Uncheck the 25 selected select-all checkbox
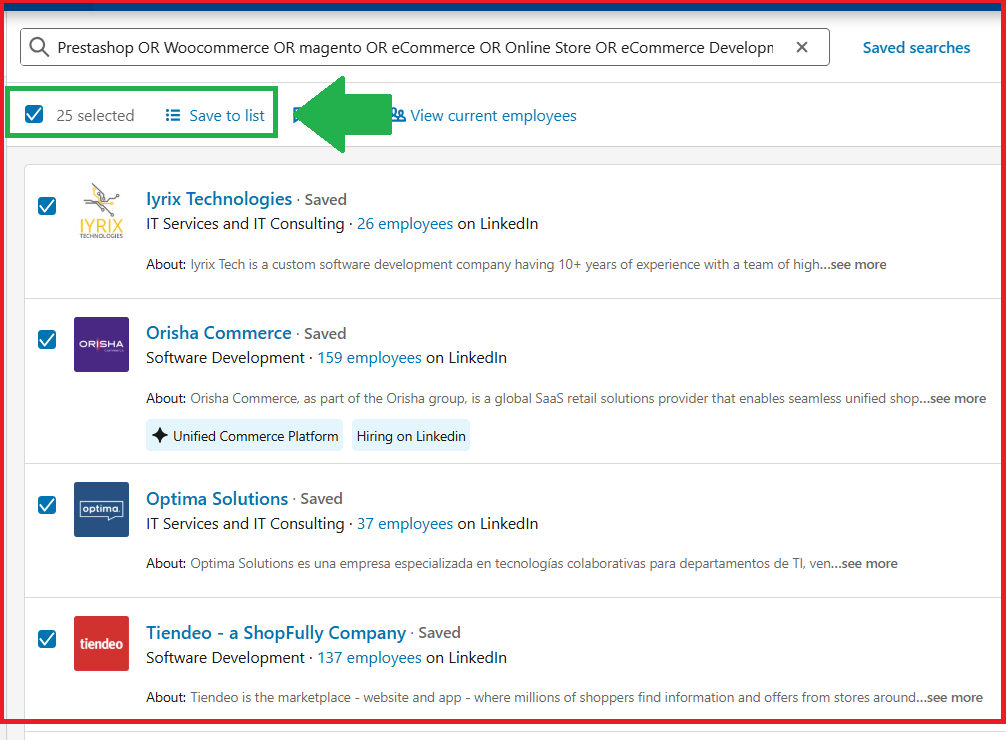 click(x=34, y=114)
